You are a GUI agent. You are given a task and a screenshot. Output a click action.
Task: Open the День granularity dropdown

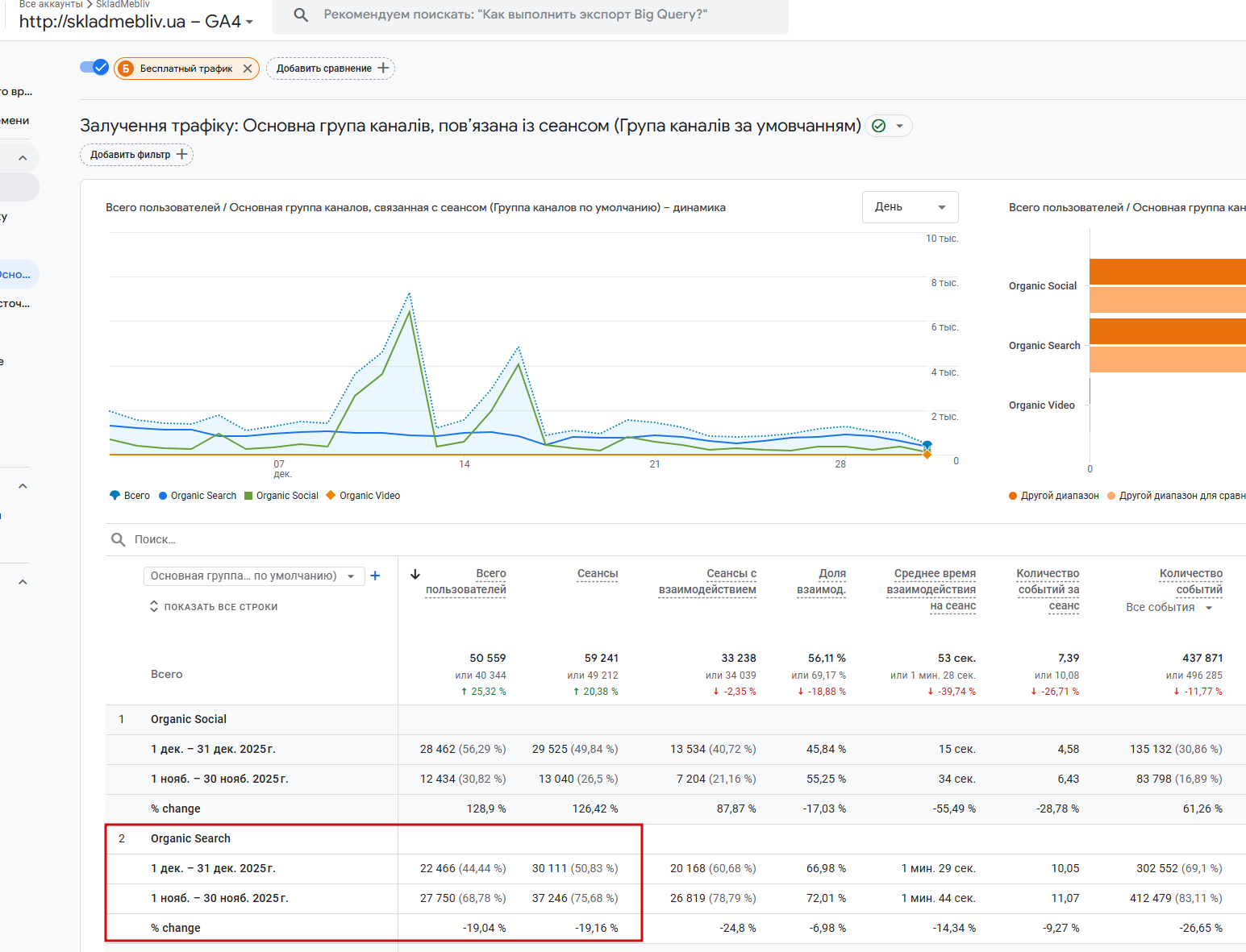pos(910,207)
